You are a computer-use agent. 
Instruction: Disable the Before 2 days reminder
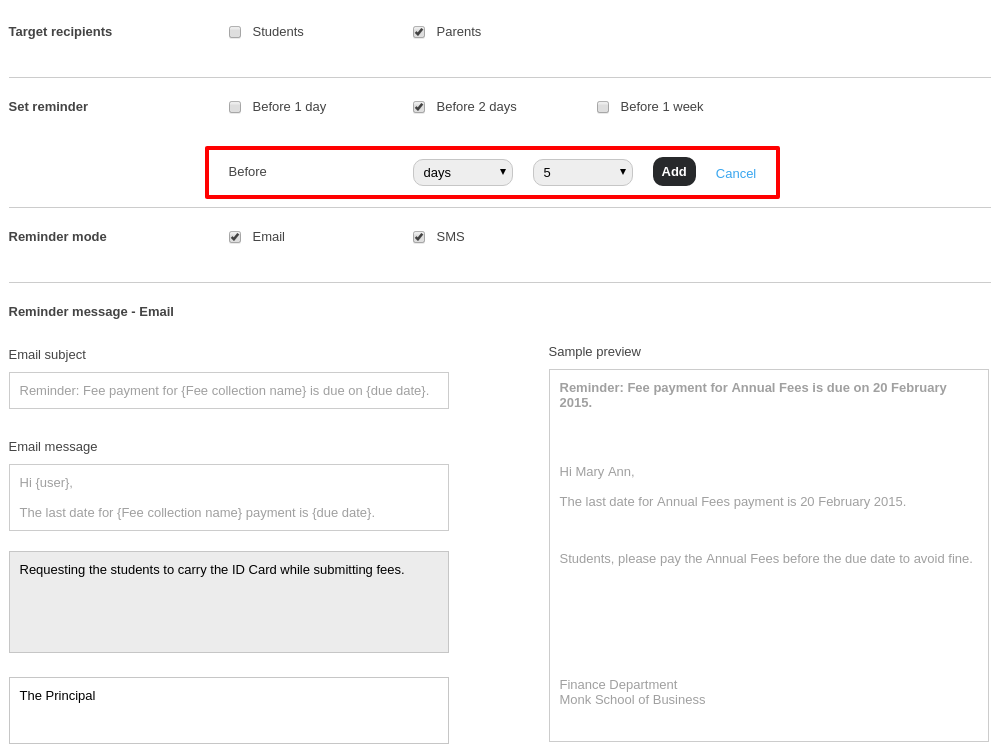[x=419, y=107]
